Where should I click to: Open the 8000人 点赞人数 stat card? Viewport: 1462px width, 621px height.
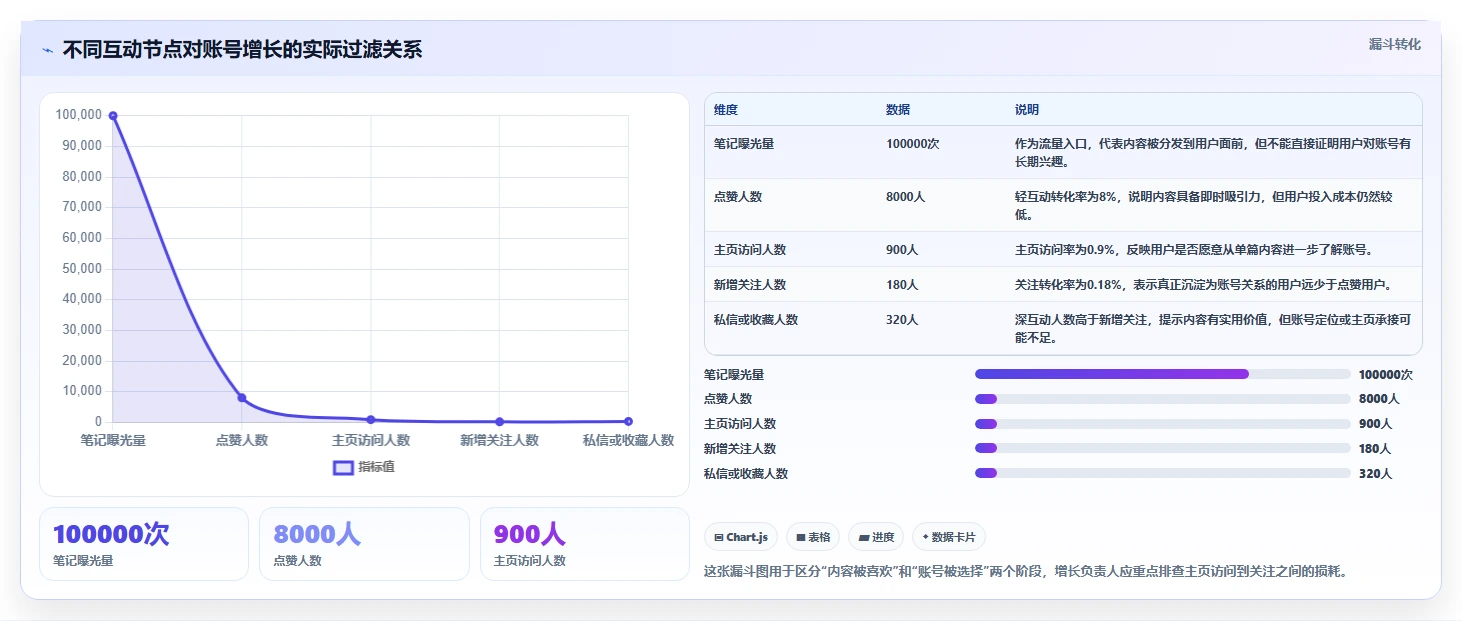pos(364,544)
